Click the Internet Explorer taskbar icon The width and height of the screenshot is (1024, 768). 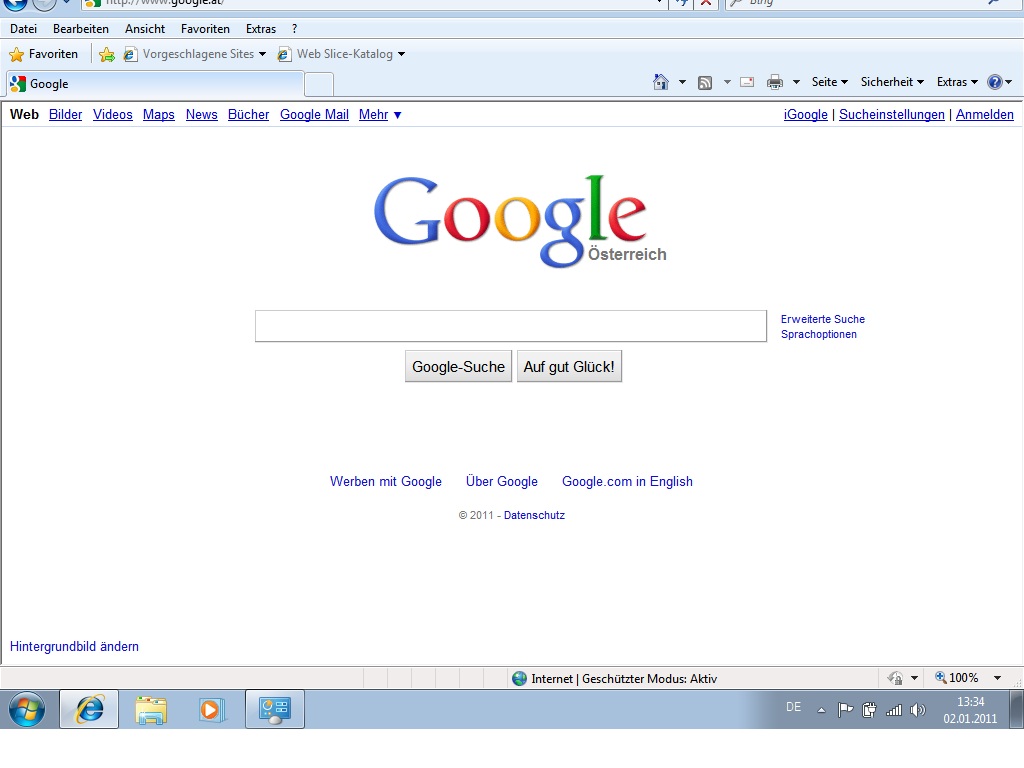(x=89, y=709)
